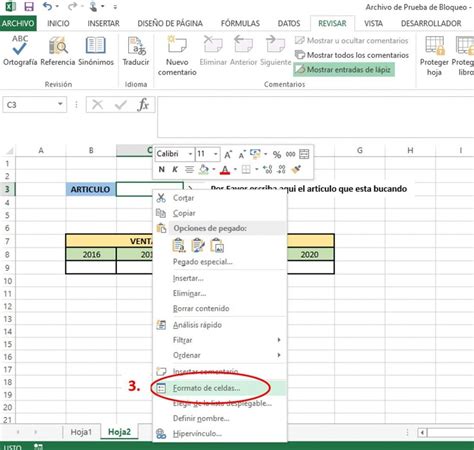Viewport: 474px width, 450px height.
Task: Click Proteger hoja icon
Action: (x=434, y=55)
